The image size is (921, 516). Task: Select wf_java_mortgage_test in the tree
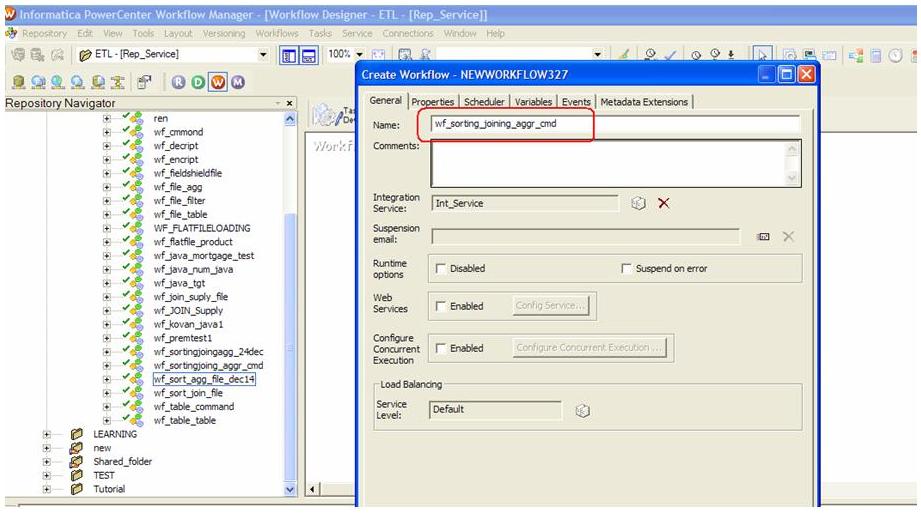click(x=203, y=256)
